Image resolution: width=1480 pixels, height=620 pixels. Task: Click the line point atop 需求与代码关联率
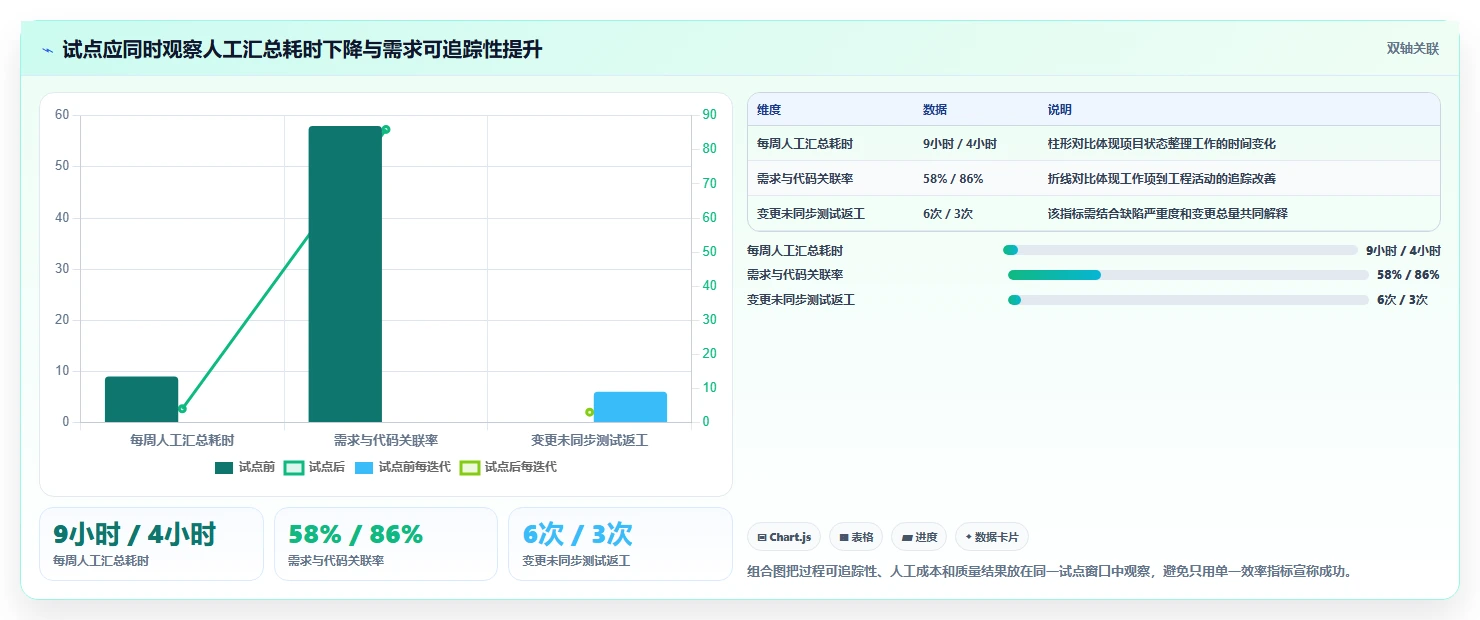click(386, 129)
